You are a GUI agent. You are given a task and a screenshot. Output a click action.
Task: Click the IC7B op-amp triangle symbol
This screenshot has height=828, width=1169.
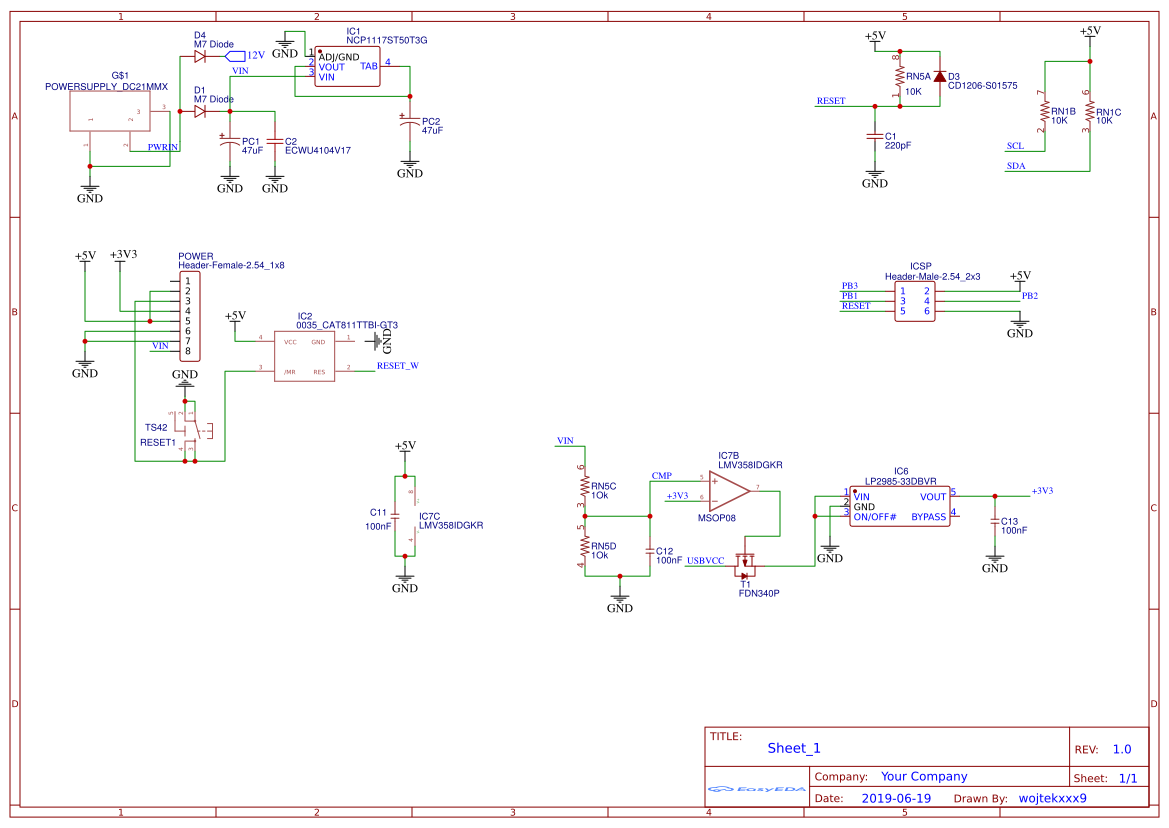tap(729, 490)
